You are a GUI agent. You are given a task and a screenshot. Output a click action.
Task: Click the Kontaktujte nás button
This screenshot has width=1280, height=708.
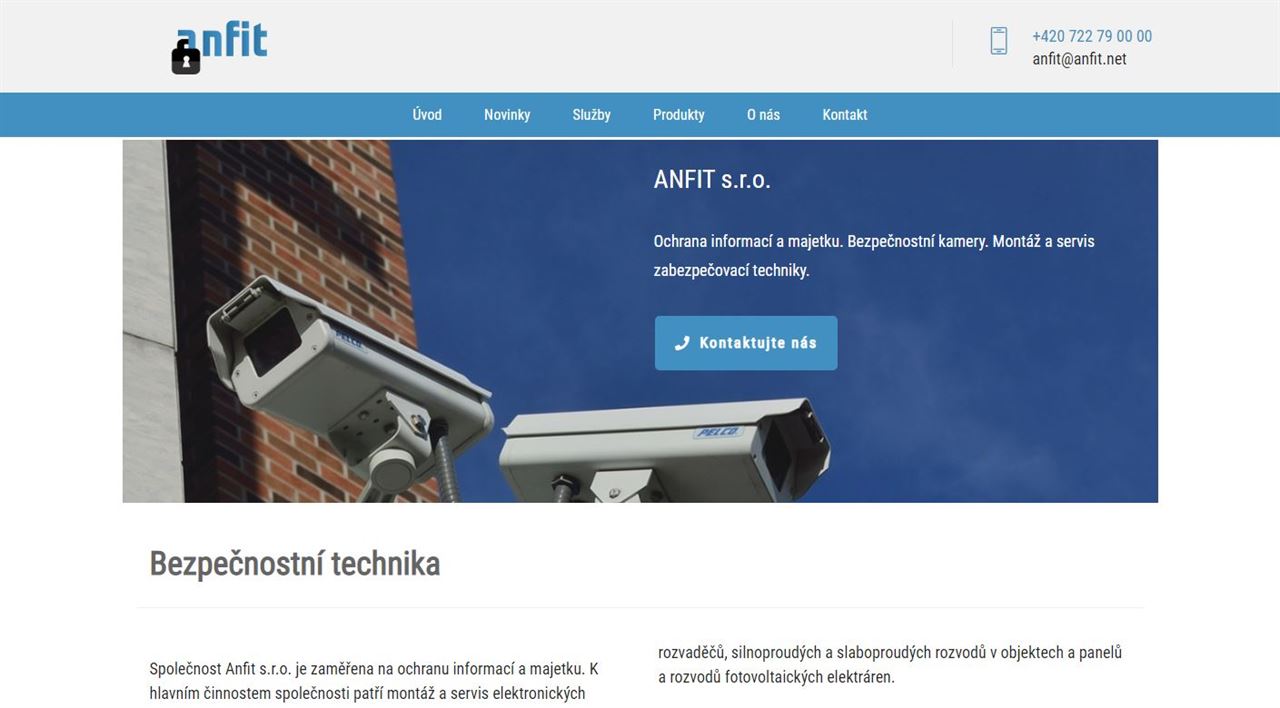[x=746, y=343]
